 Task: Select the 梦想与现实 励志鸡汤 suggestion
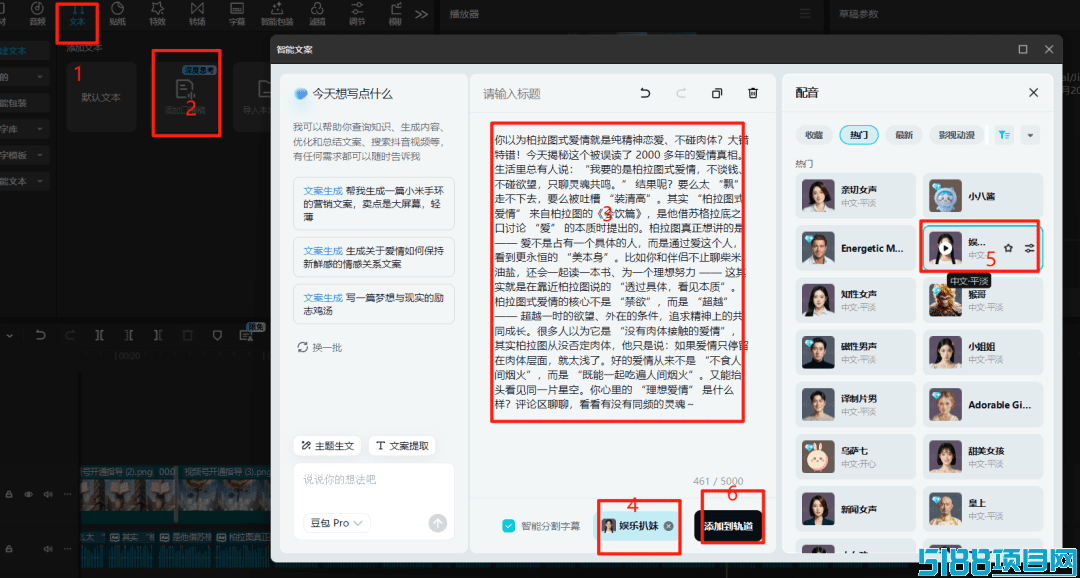pyautogui.click(x=374, y=304)
